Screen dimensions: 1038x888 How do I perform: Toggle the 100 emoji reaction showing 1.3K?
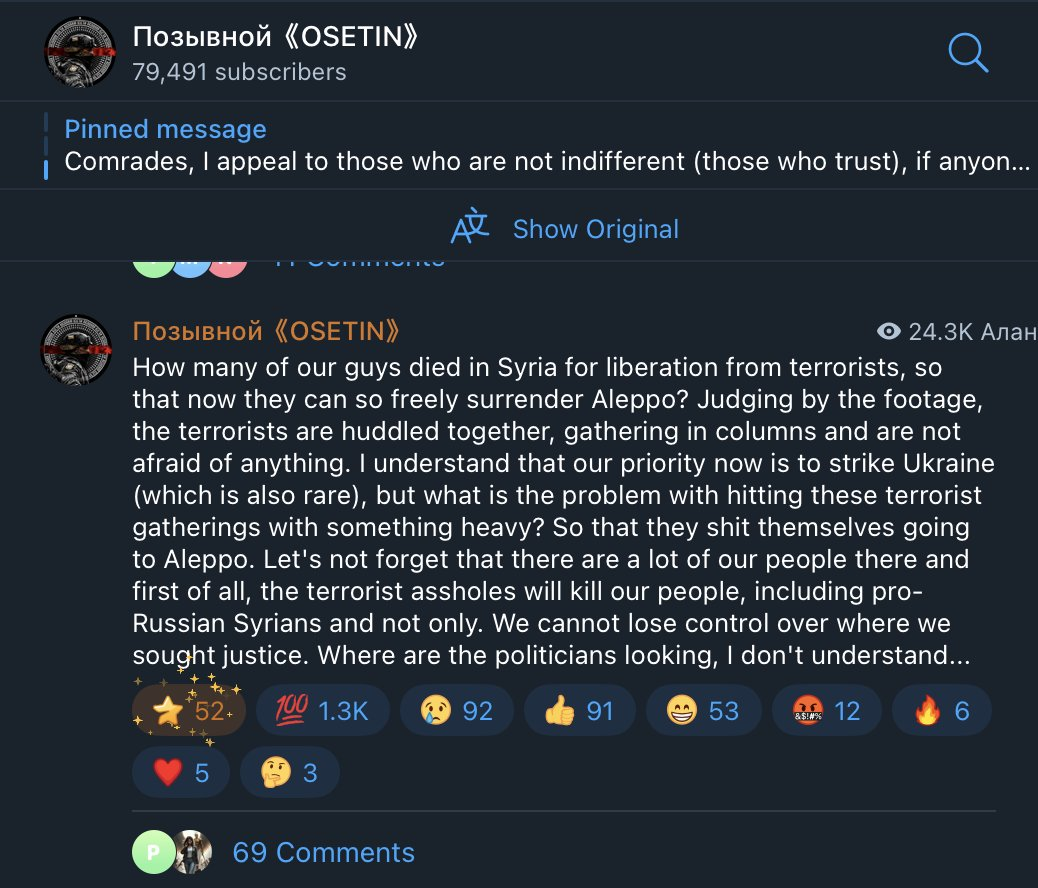tap(323, 711)
